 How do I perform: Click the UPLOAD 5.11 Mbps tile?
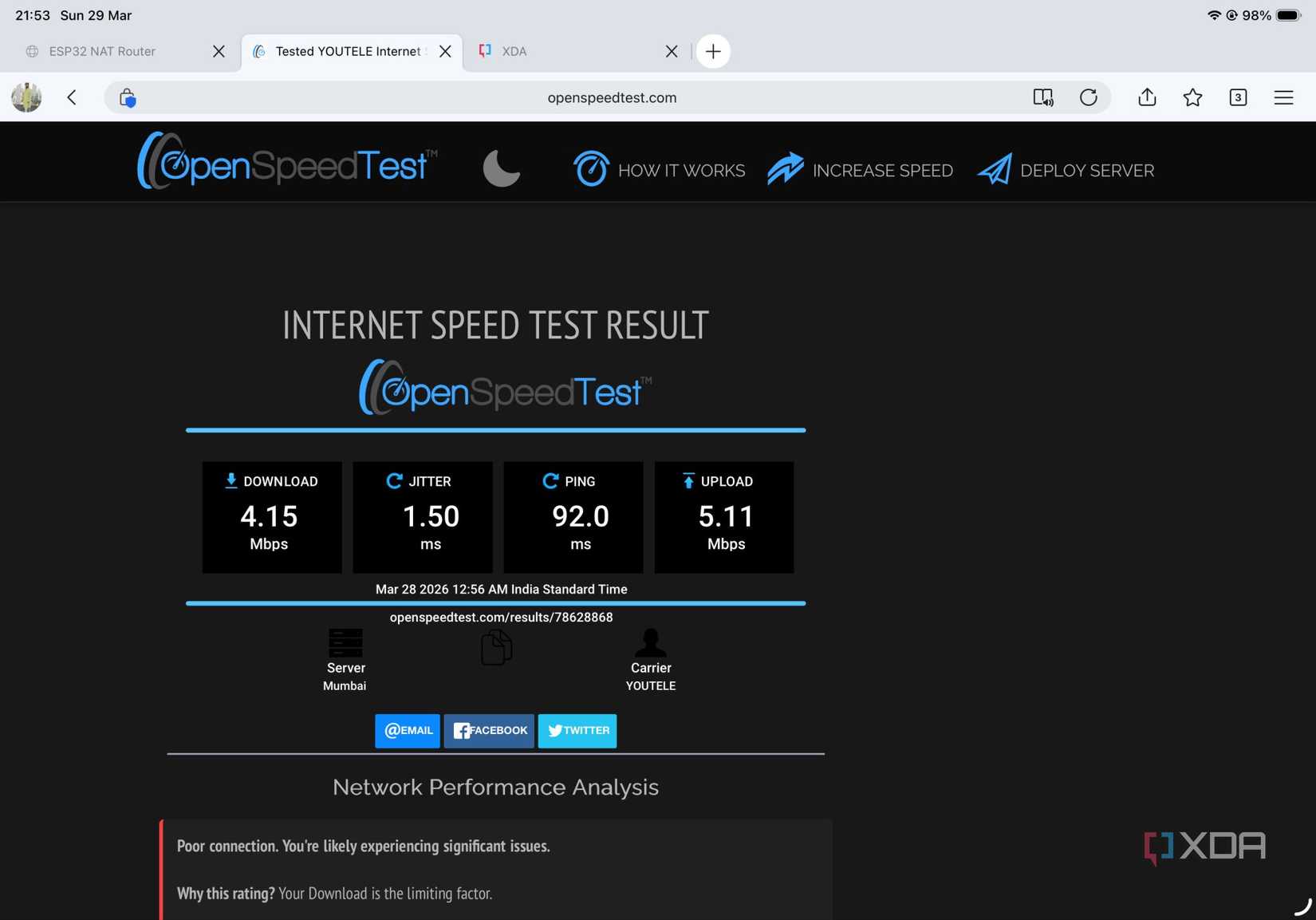click(724, 517)
